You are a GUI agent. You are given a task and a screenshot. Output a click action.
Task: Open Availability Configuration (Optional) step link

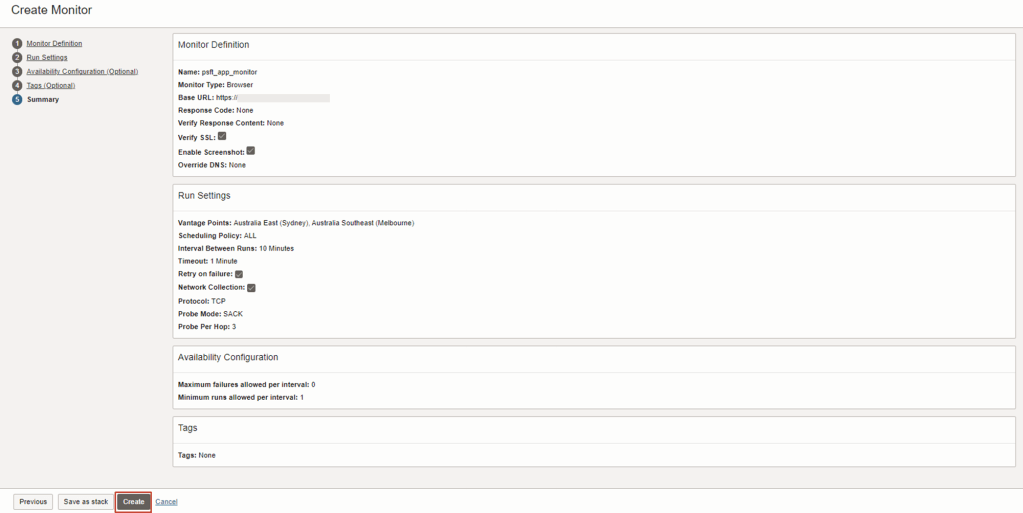click(82, 72)
